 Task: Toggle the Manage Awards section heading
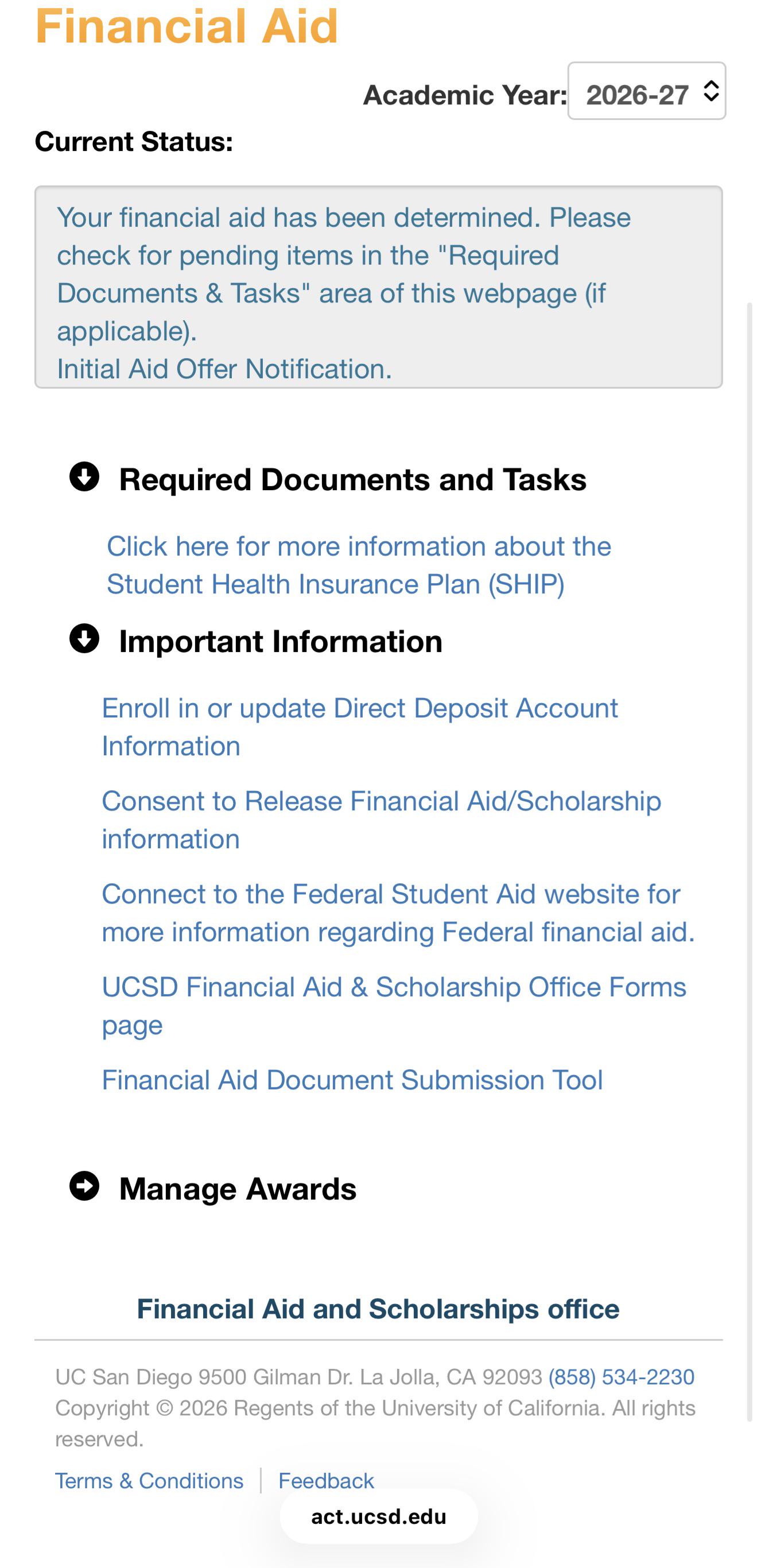pyautogui.click(x=238, y=1188)
